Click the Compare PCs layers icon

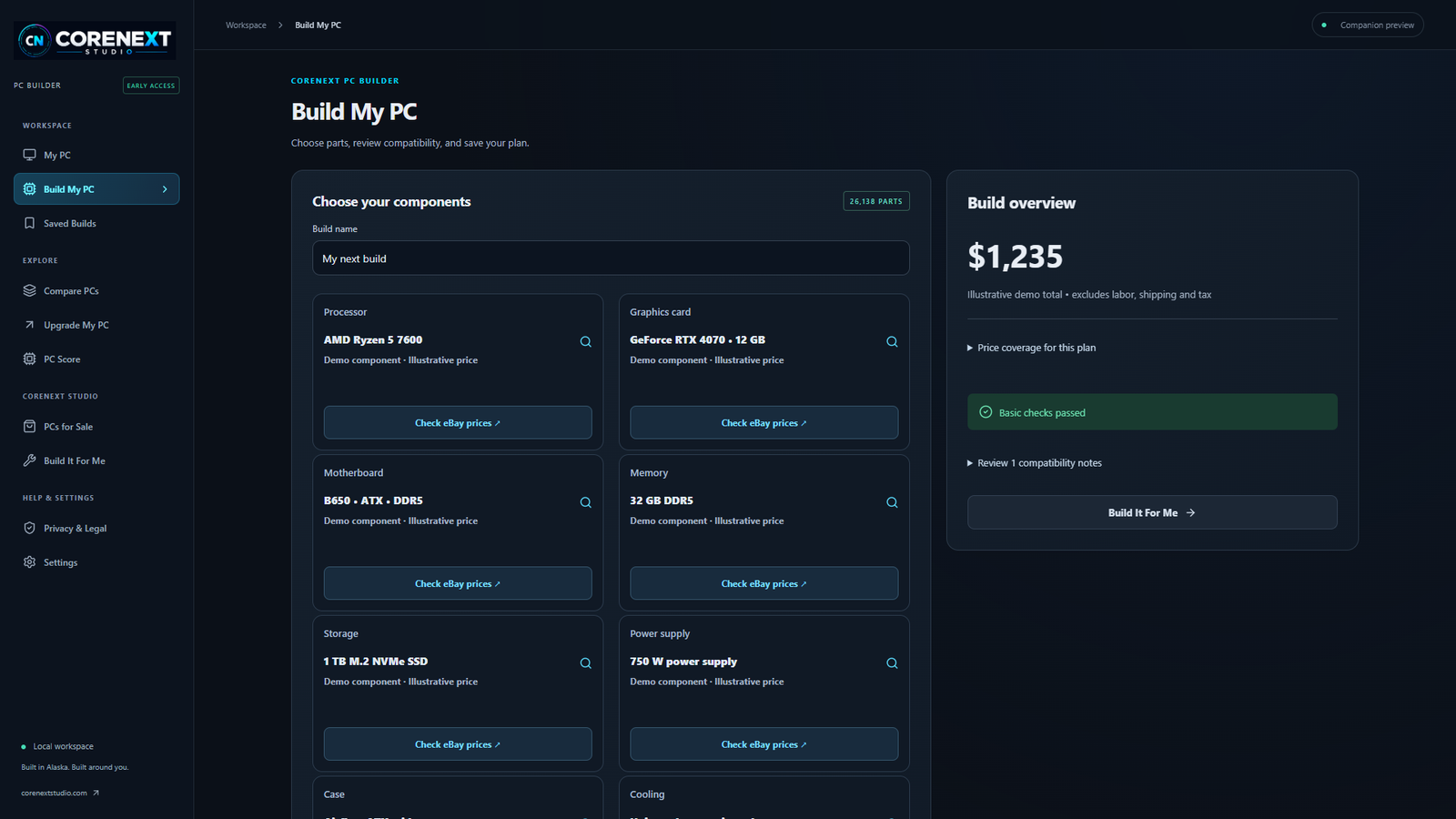(29, 291)
